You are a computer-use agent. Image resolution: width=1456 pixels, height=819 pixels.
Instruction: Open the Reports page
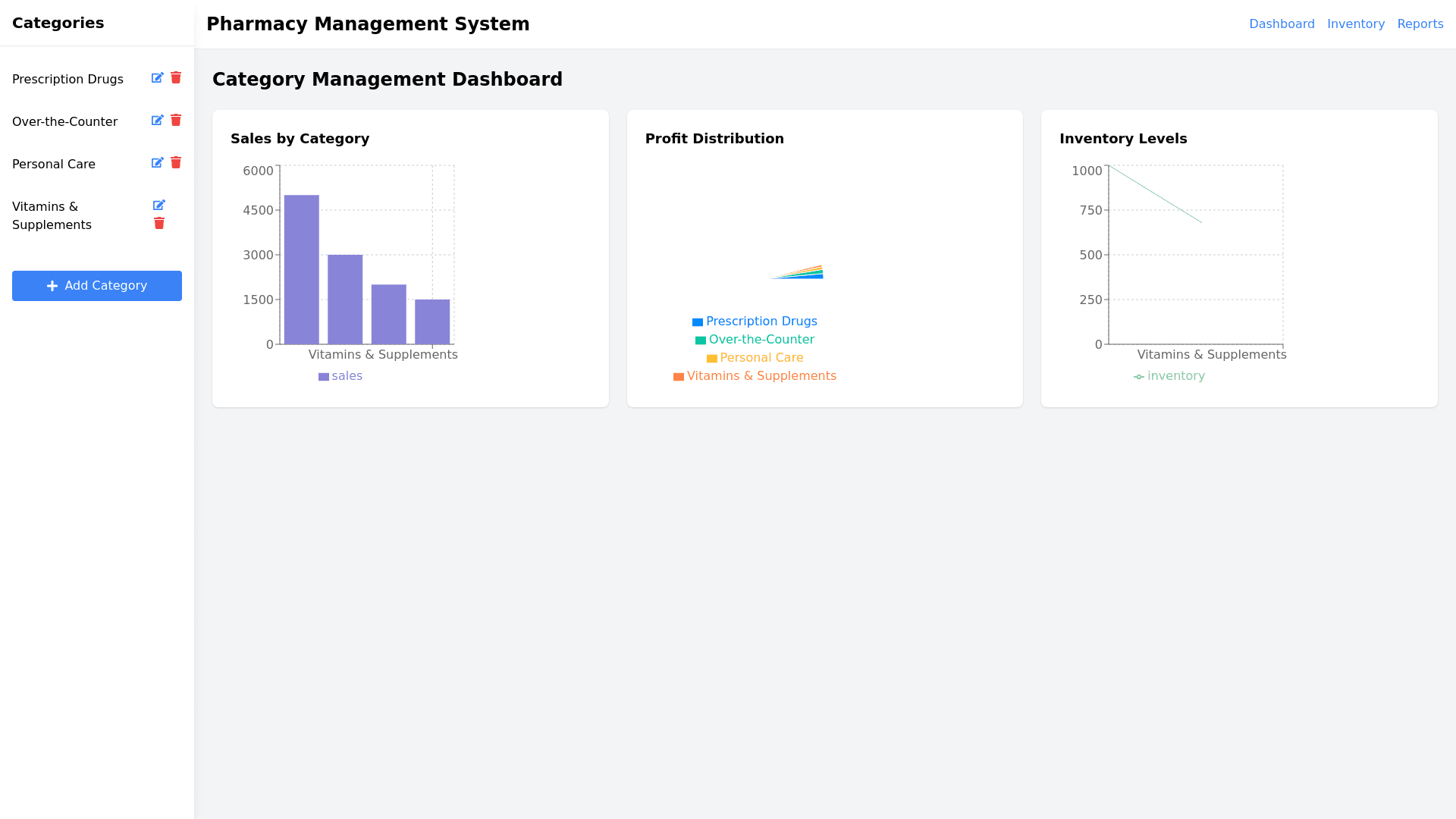(1420, 24)
